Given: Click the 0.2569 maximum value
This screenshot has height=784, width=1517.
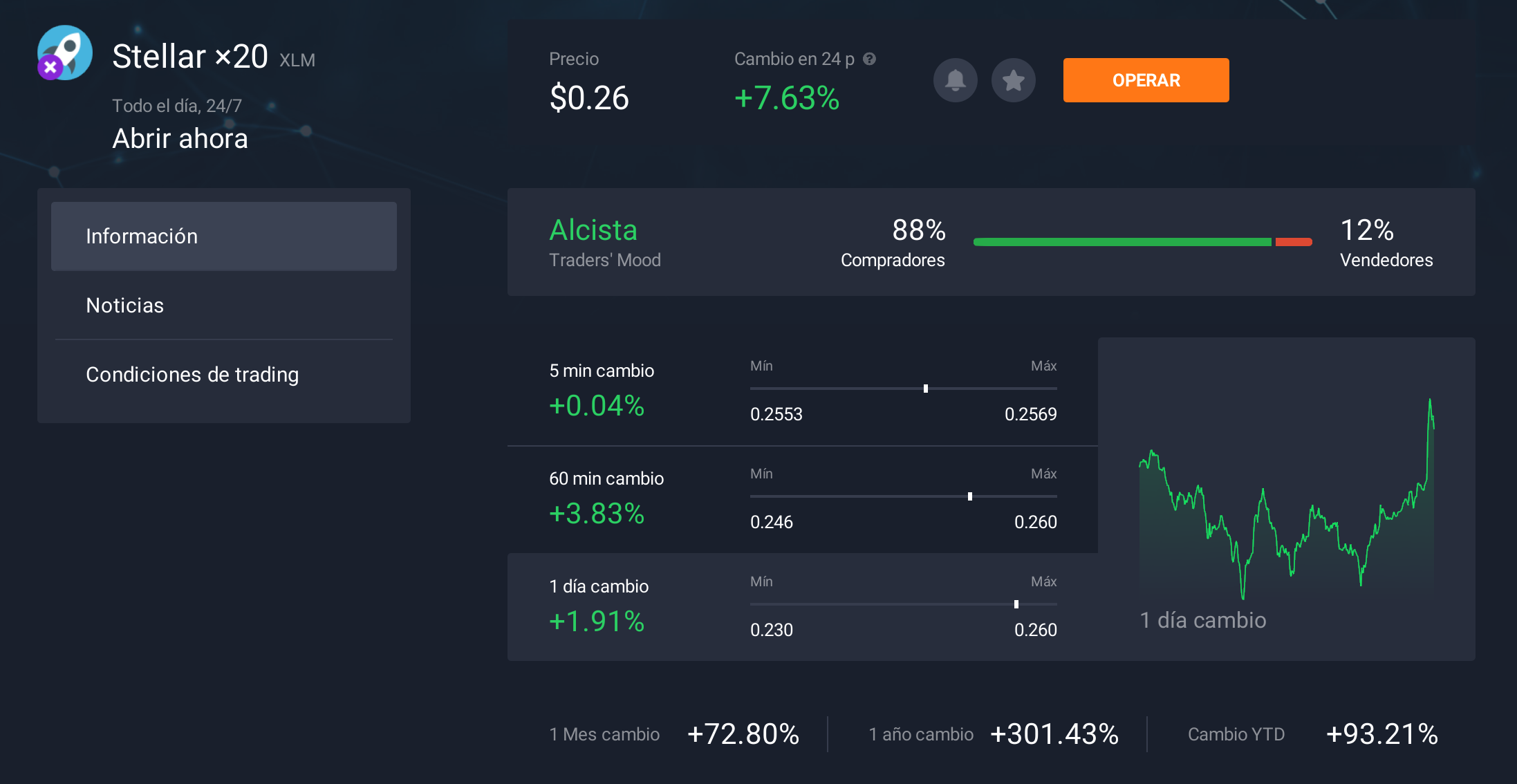Looking at the screenshot, I should click(1031, 414).
